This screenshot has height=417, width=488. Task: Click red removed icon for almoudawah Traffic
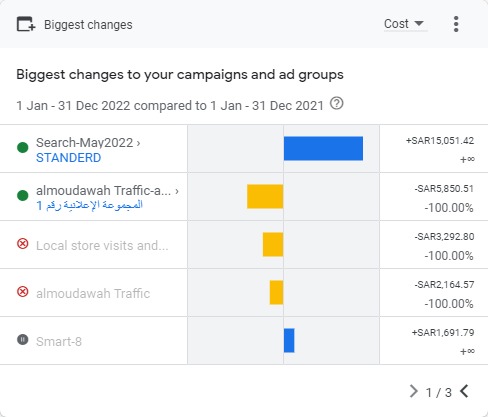point(23,292)
